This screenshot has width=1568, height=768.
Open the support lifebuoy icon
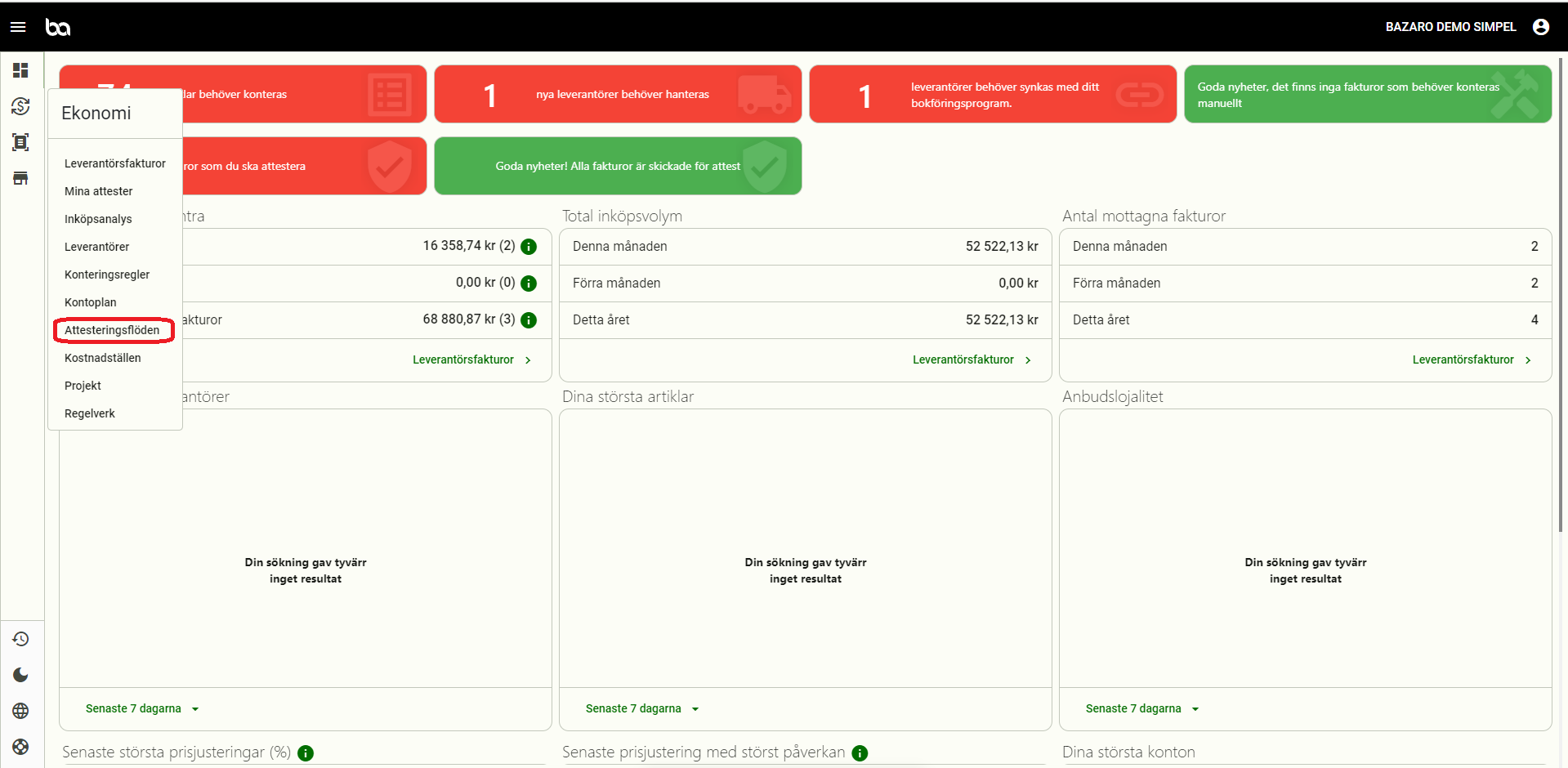pyautogui.click(x=20, y=747)
